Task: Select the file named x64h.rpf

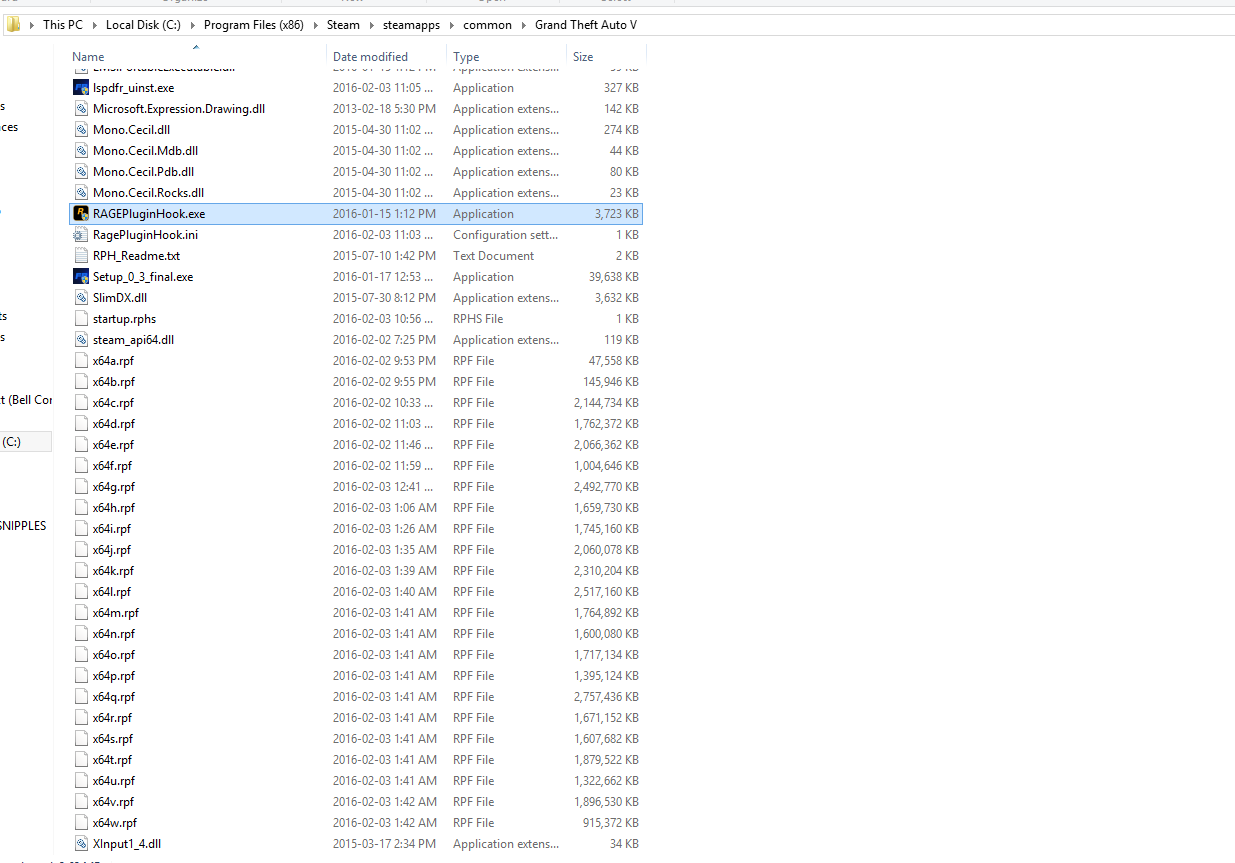Action: pyautogui.click(x=114, y=508)
